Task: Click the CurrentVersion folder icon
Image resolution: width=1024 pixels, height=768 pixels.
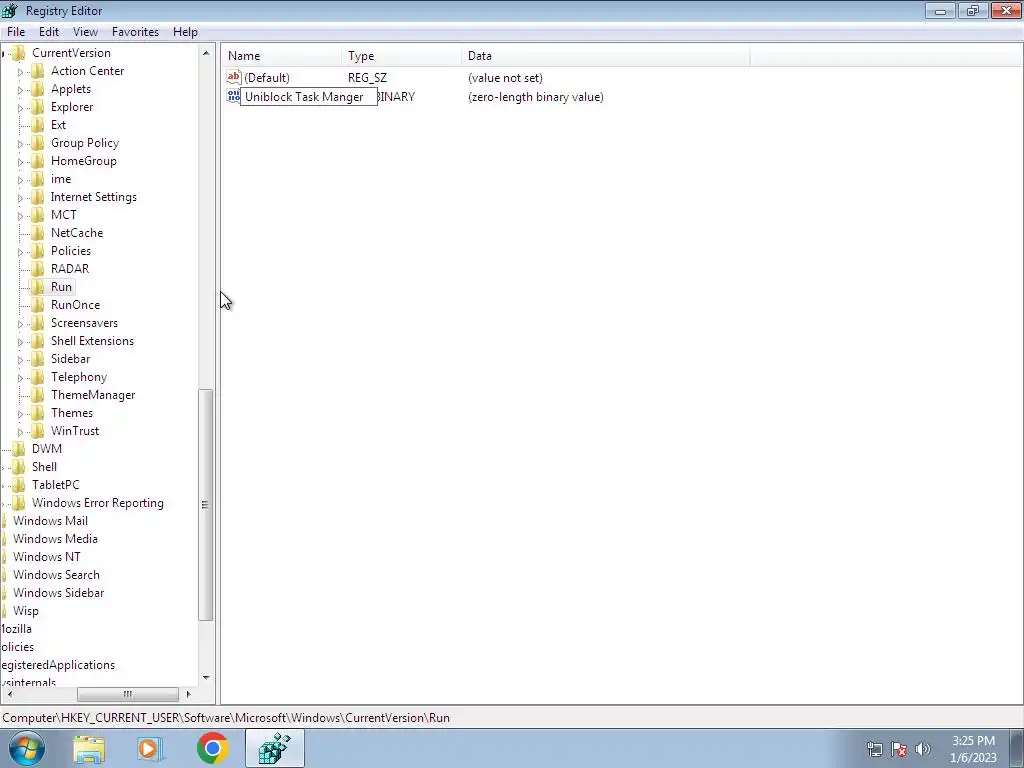Action: pyautogui.click(x=19, y=53)
